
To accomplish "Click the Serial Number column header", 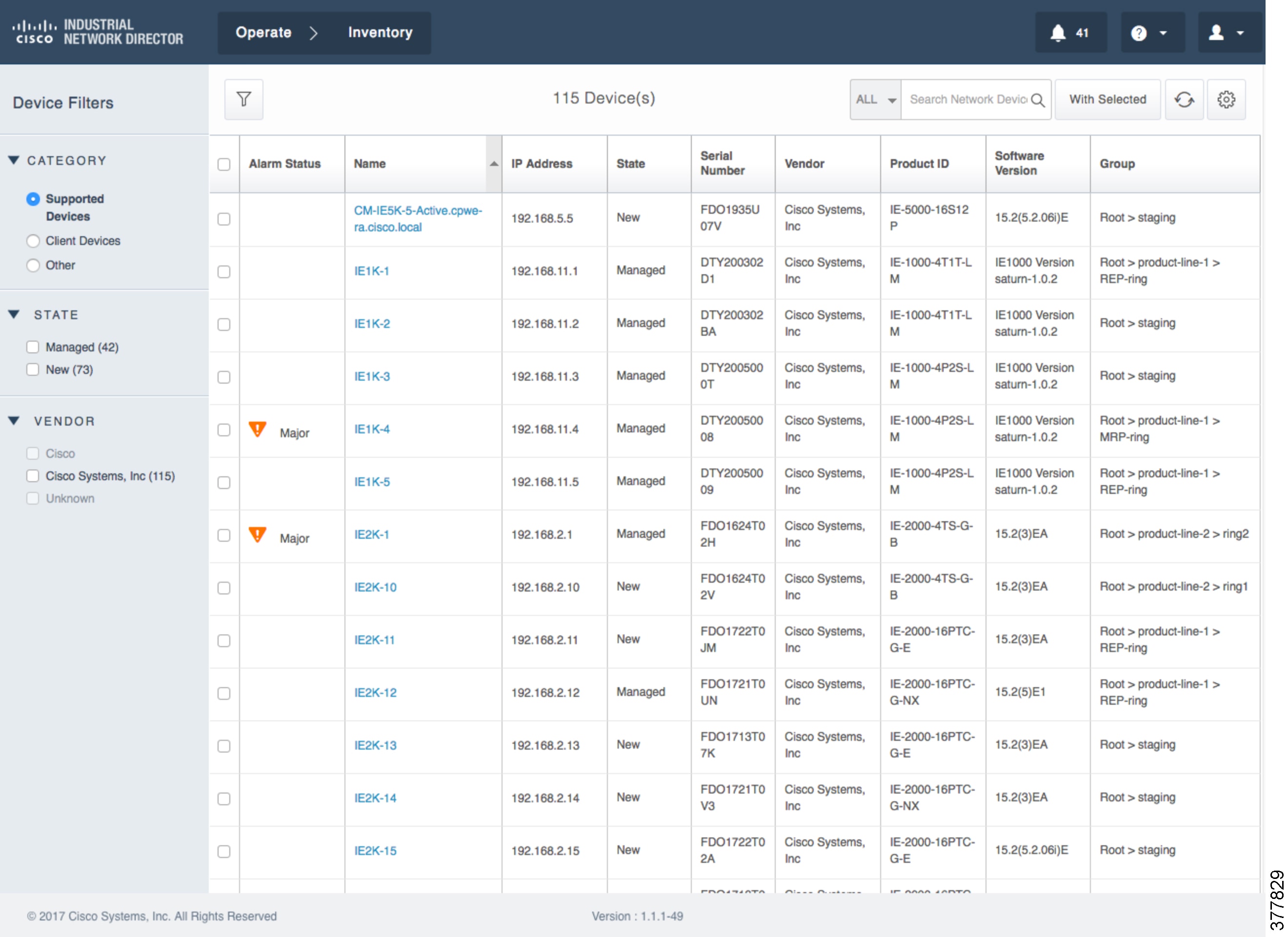I will click(722, 163).
